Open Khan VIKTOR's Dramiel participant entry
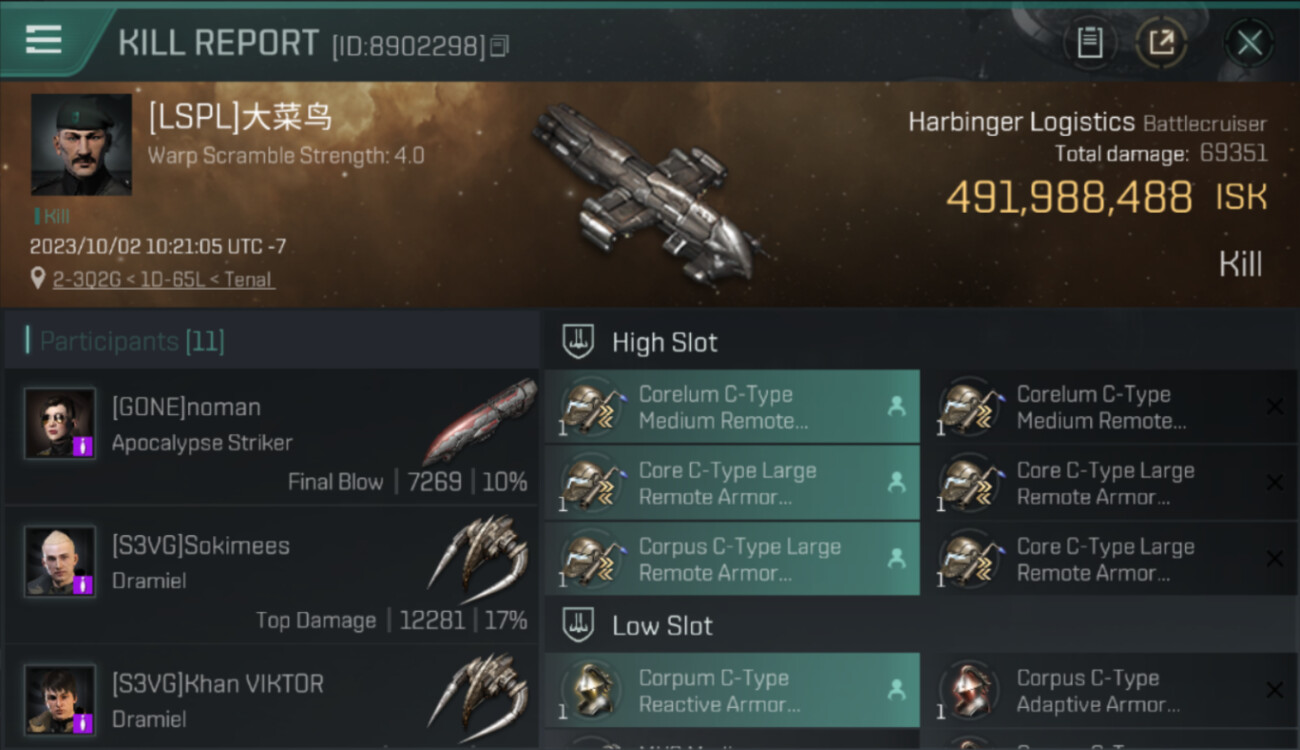Image resolution: width=1300 pixels, height=750 pixels. pyautogui.click(x=271, y=700)
